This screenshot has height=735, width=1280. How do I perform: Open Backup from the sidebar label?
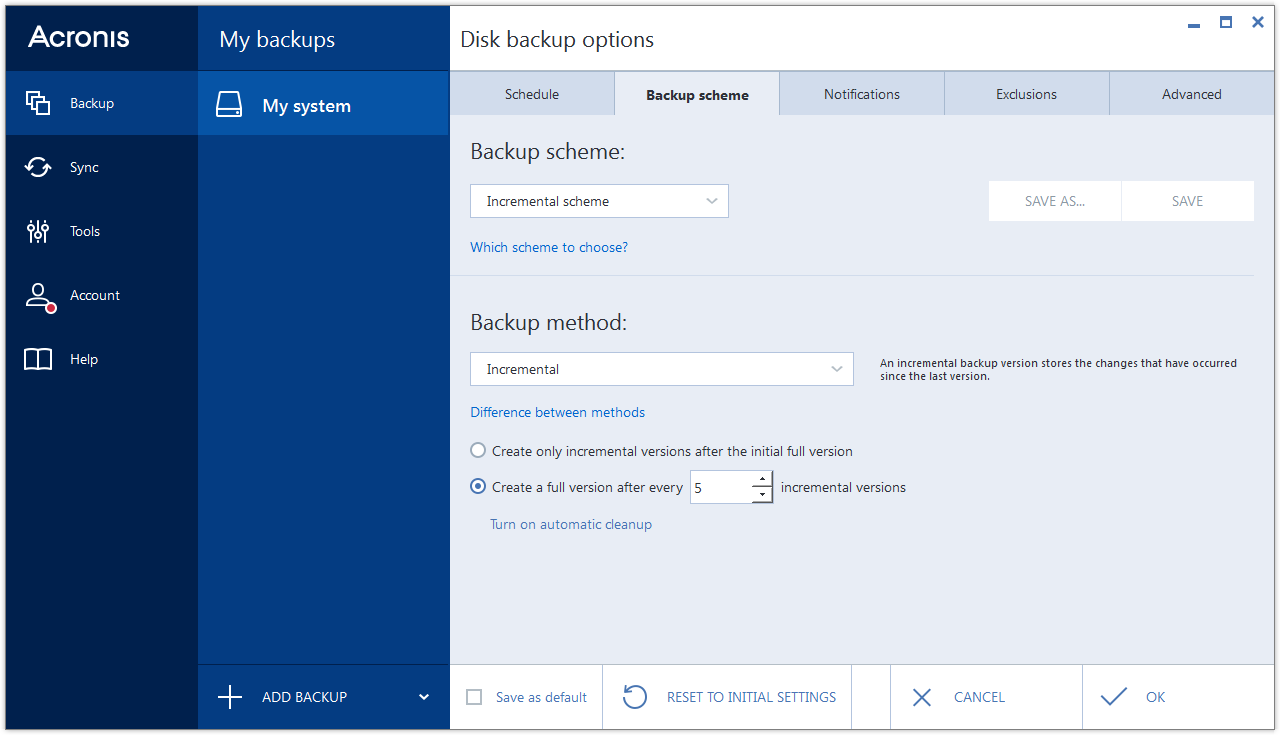(x=92, y=103)
